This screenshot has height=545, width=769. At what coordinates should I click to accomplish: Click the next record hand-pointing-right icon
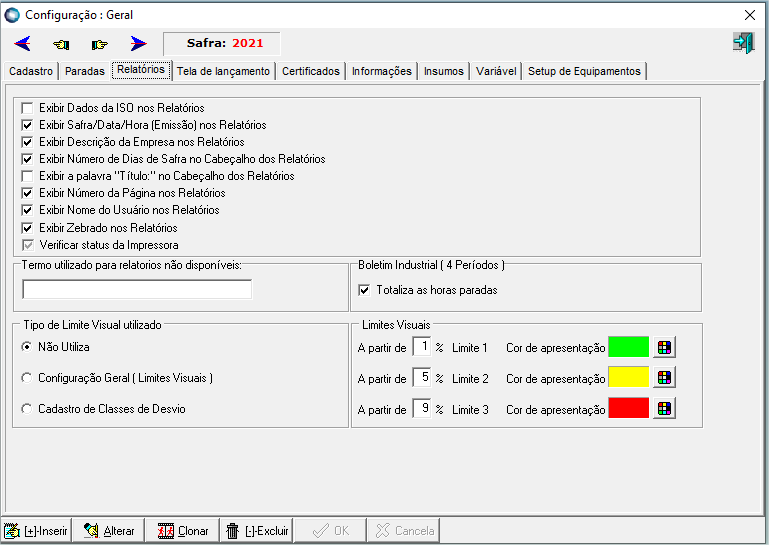coord(100,45)
